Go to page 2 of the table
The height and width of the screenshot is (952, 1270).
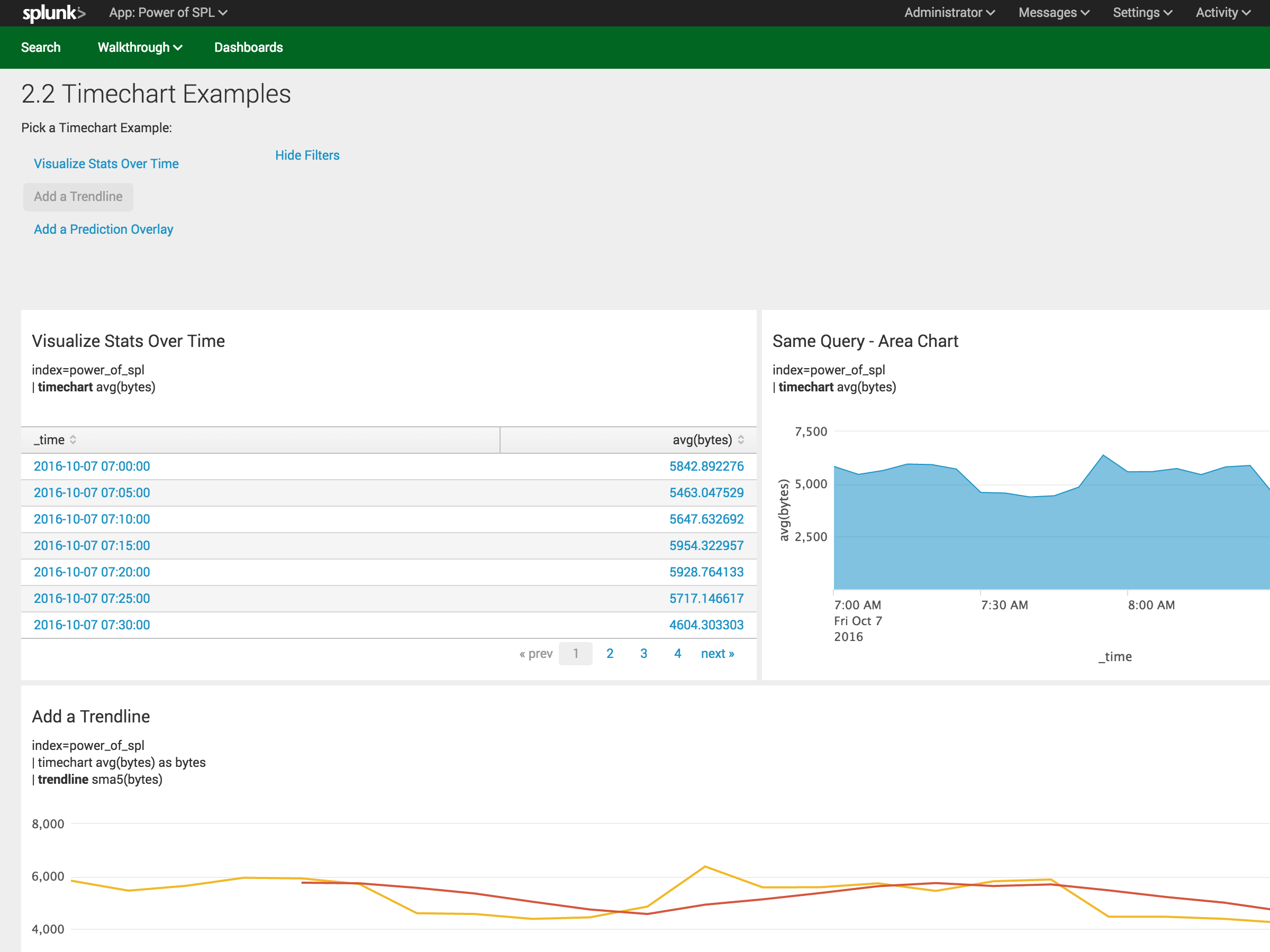(610, 654)
